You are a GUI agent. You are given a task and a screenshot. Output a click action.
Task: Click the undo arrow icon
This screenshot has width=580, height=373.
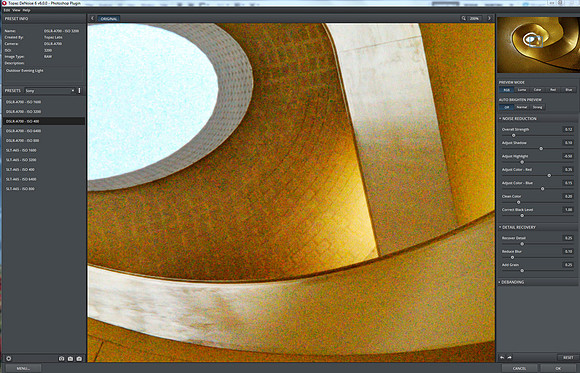pos(502,357)
